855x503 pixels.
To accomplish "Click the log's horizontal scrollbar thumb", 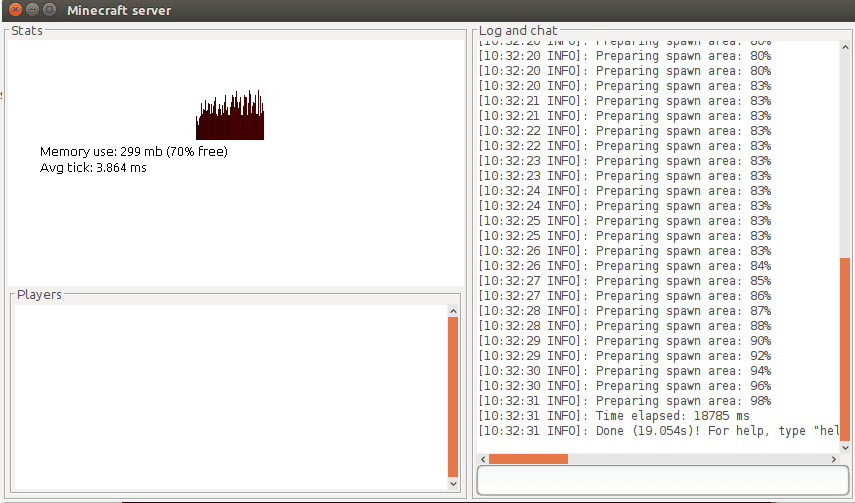I will 528,459.
